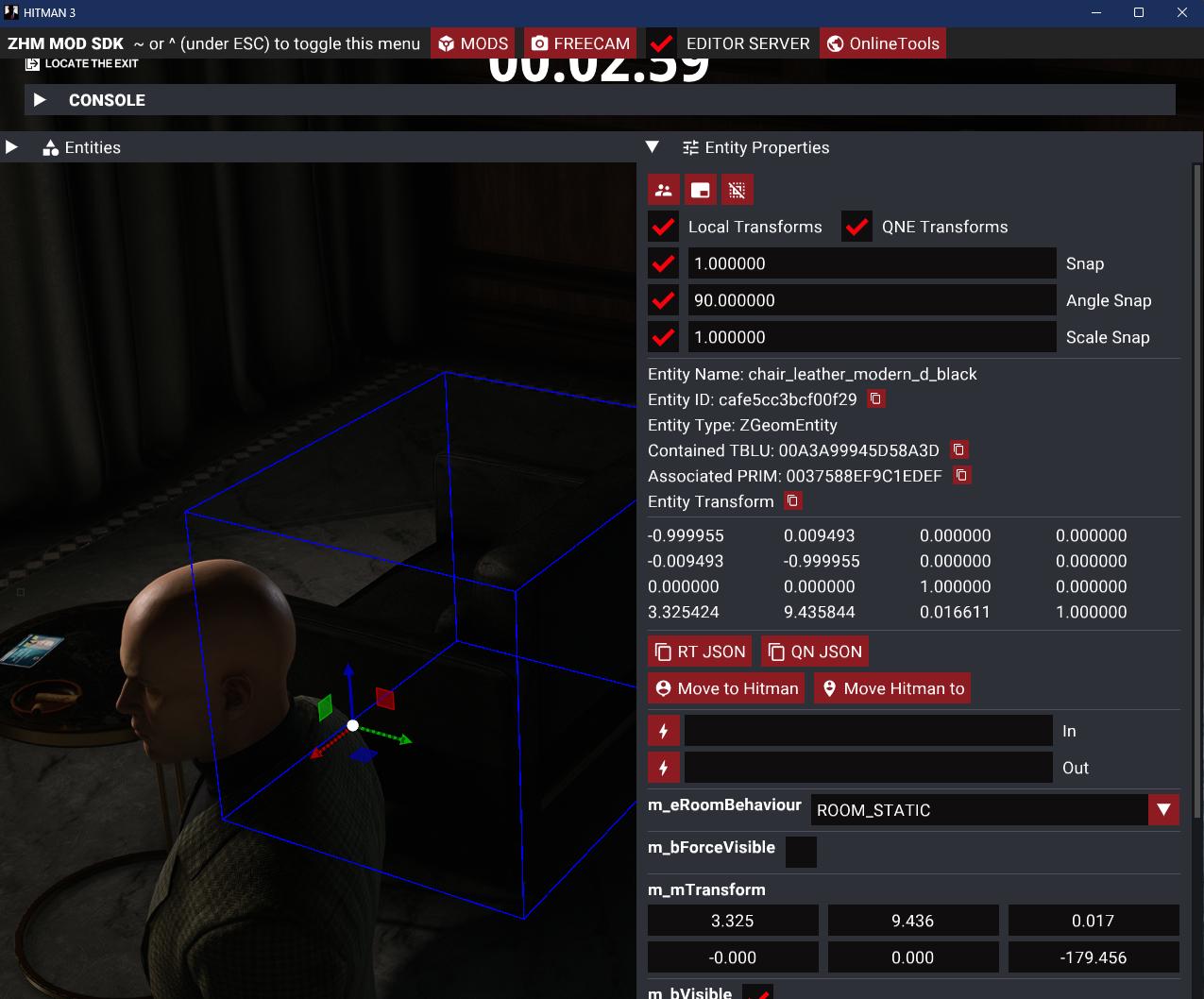This screenshot has width=1204, height=999.
Task: Click the HITMAN 3 title bar icon
Action: point(10,12)
